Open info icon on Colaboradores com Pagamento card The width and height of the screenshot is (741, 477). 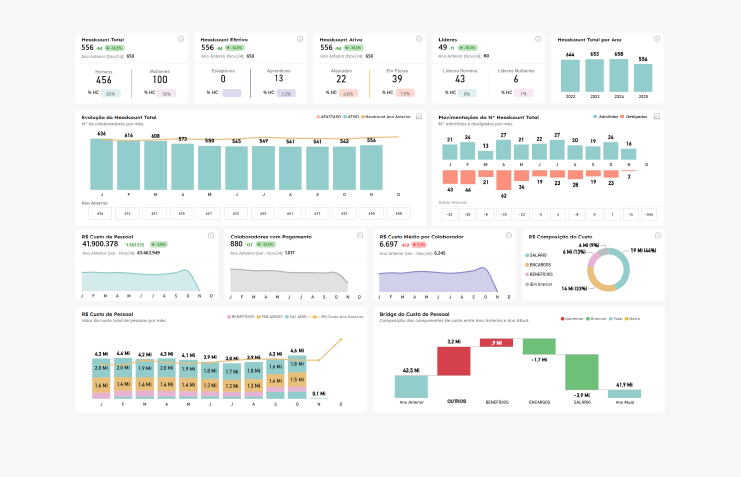click(x=360, y=235)
